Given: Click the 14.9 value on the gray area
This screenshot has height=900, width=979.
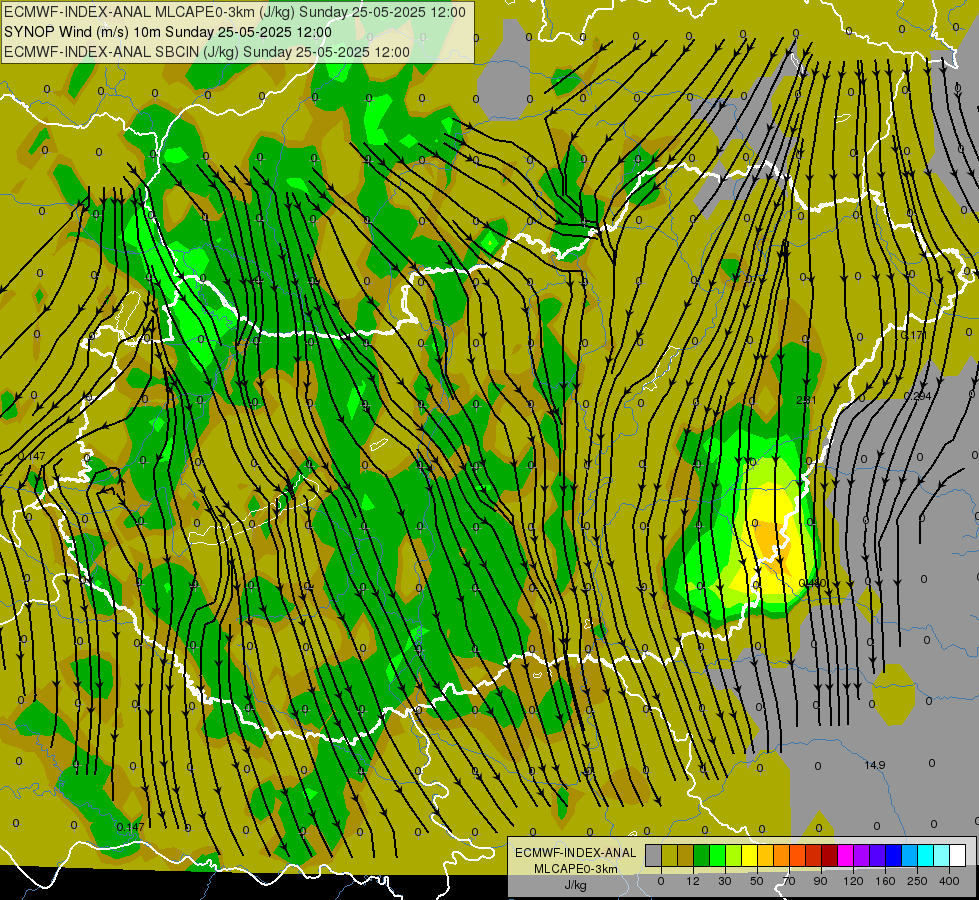Looking at the screenshot, I should (875, 765).
